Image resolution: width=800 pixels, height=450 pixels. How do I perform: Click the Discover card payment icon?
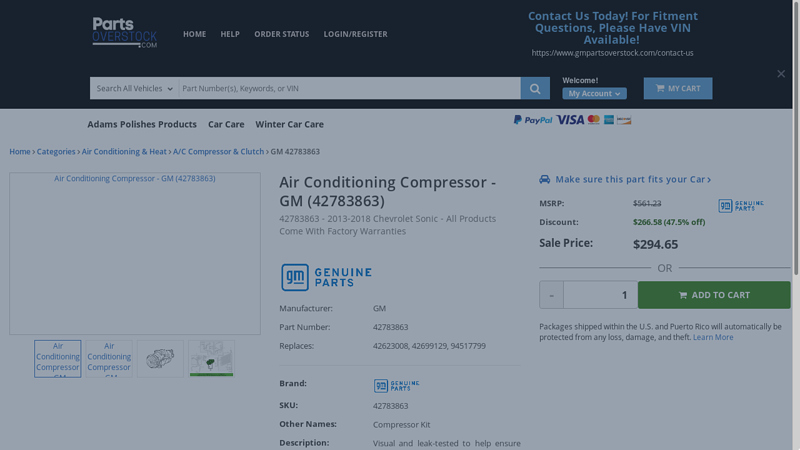point(624,120)
